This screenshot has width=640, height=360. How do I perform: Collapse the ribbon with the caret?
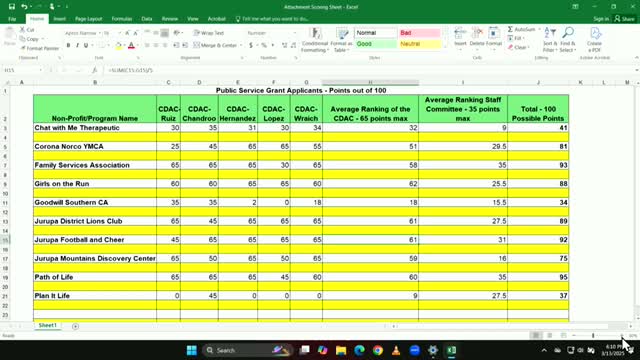[636, 58]
